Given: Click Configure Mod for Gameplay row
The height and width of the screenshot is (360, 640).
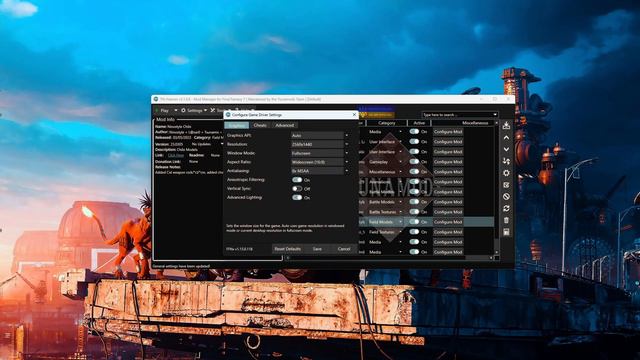Looking at the screenshot, I should [x=448, y=162].
